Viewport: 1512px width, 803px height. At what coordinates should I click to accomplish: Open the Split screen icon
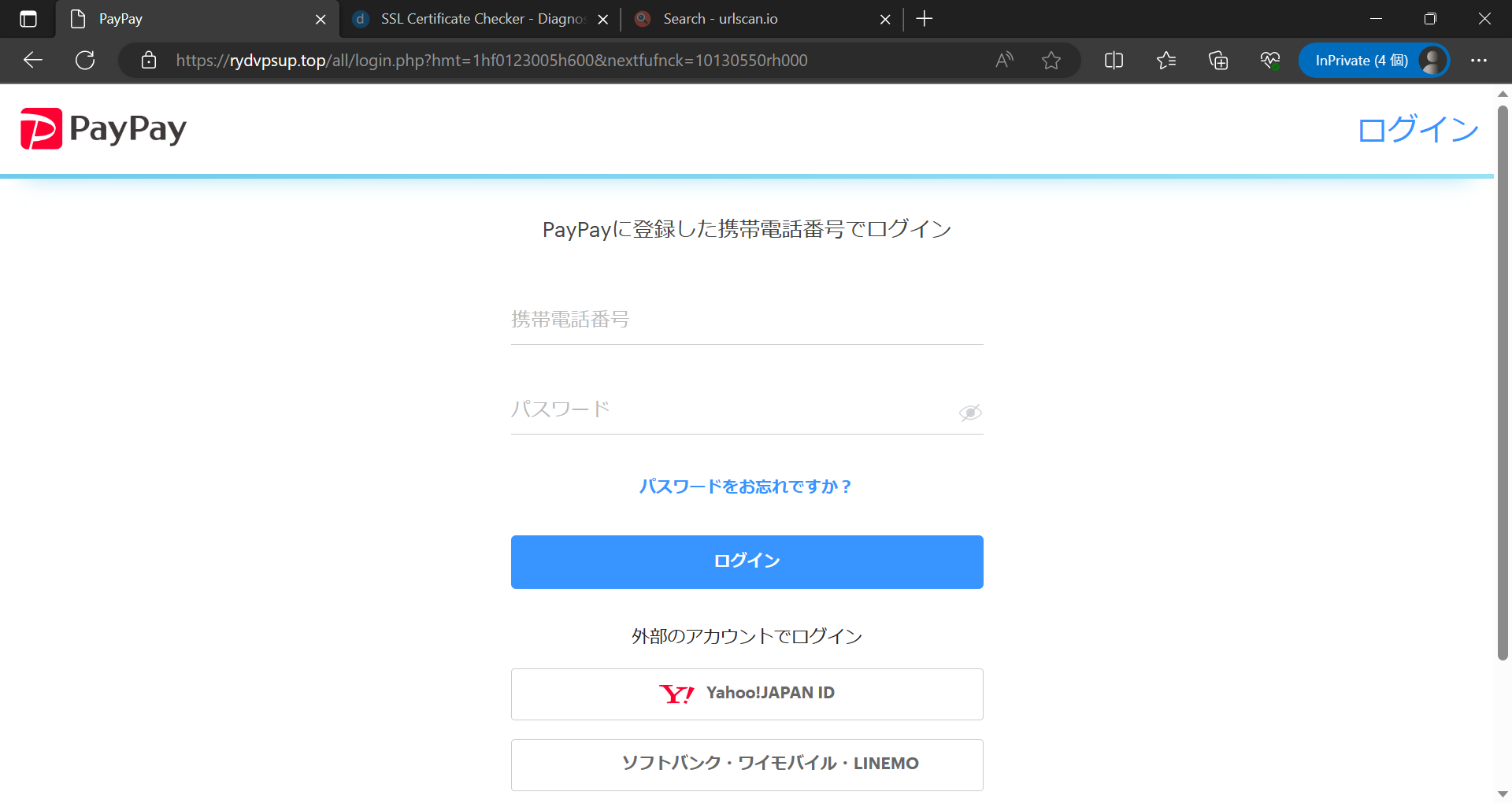click(1114, 61)
